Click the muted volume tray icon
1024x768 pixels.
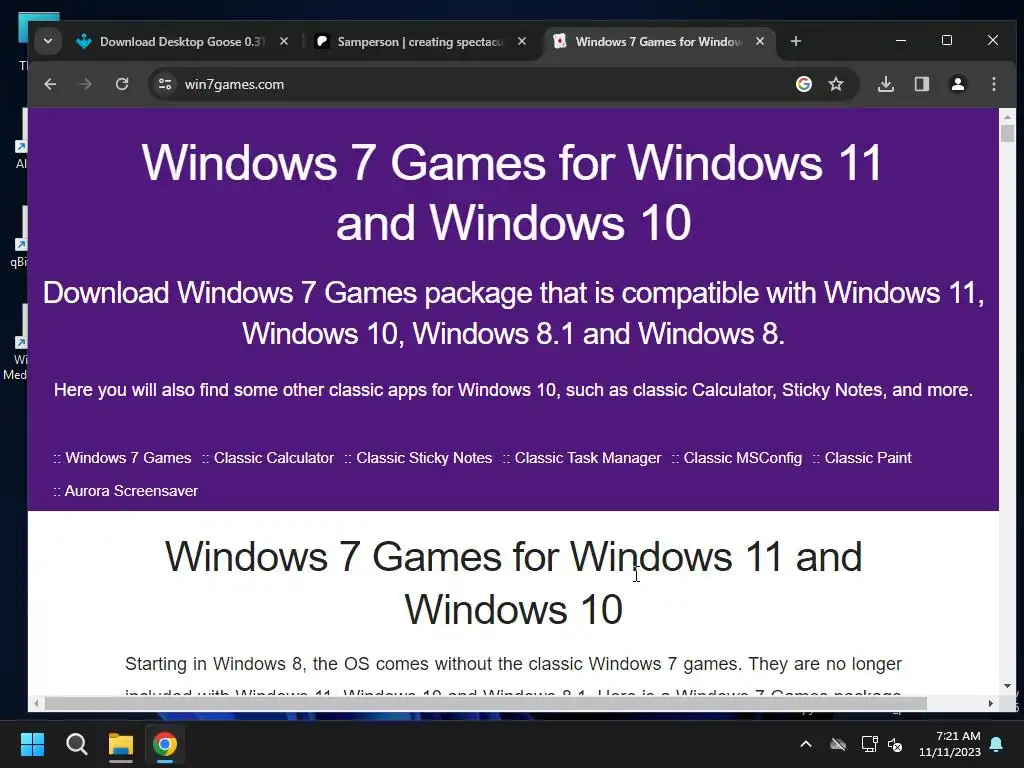click(895, 744)
